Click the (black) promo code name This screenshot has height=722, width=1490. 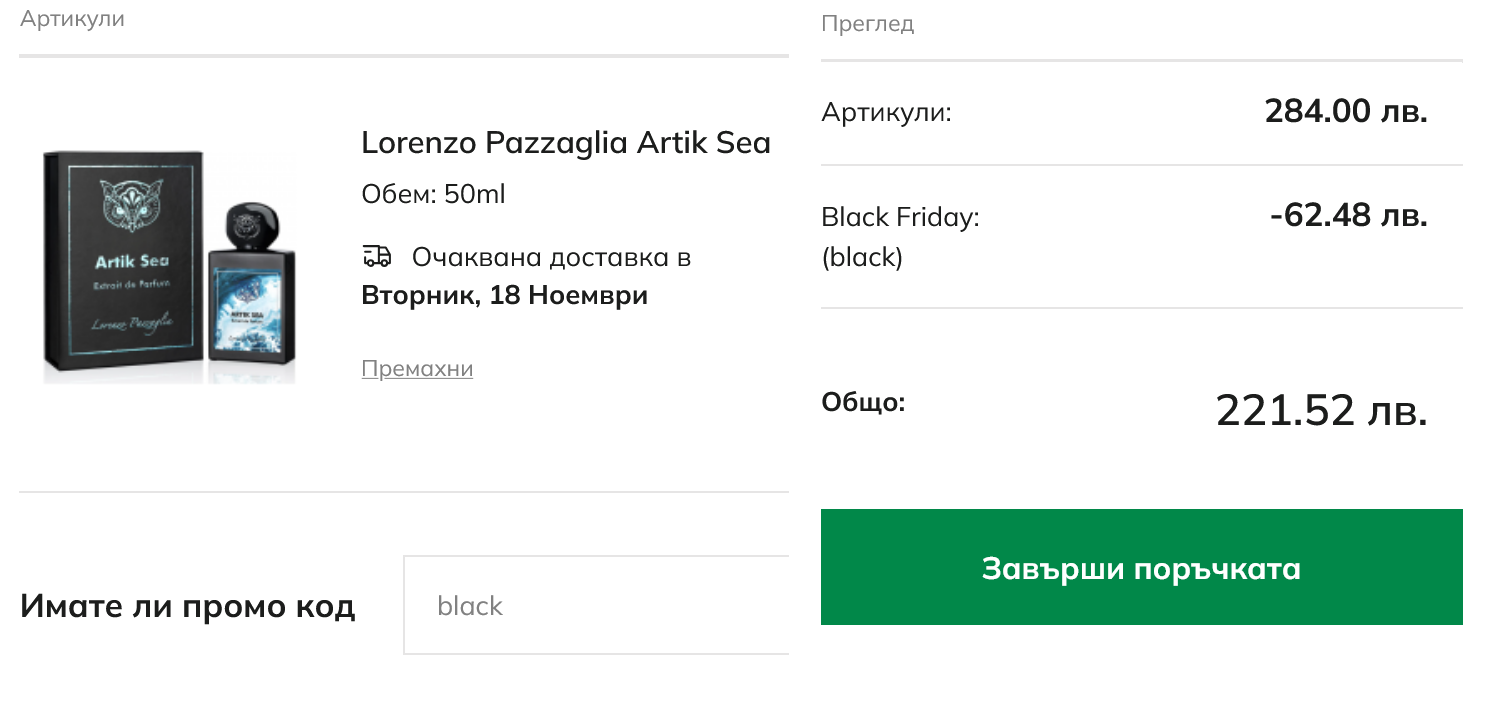(x=862, y=258)
